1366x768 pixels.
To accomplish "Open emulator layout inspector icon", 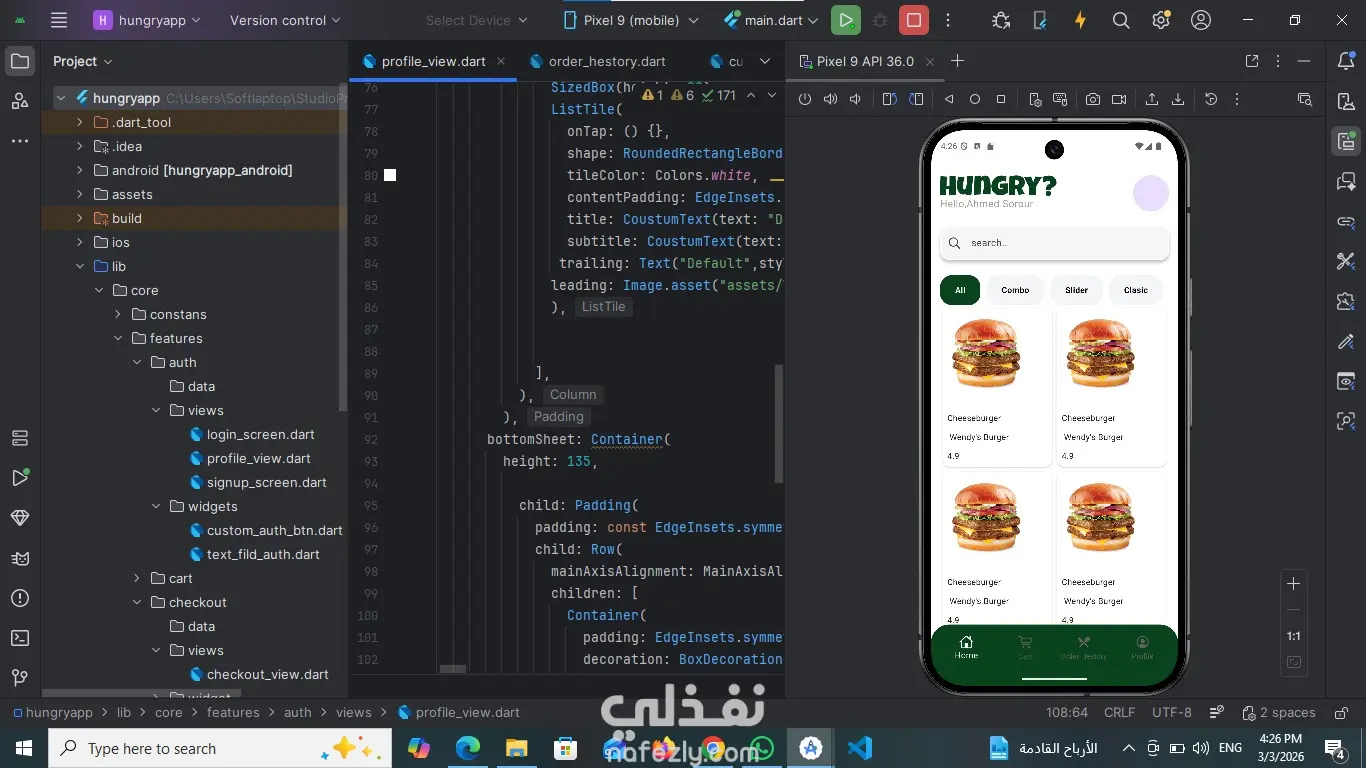I will 1304,99.
